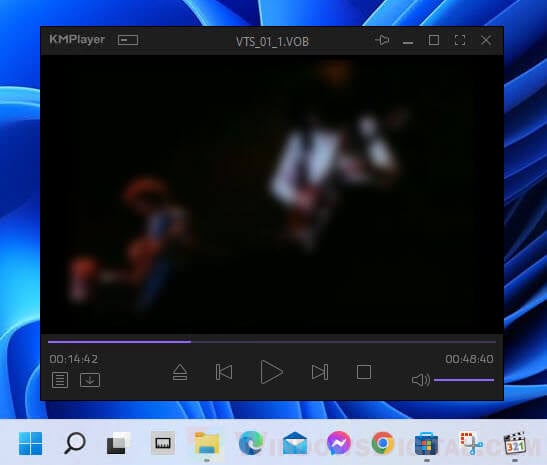Open the Mail app from taskbar
Screen dimensions: 547x465
tap(295, 443)
